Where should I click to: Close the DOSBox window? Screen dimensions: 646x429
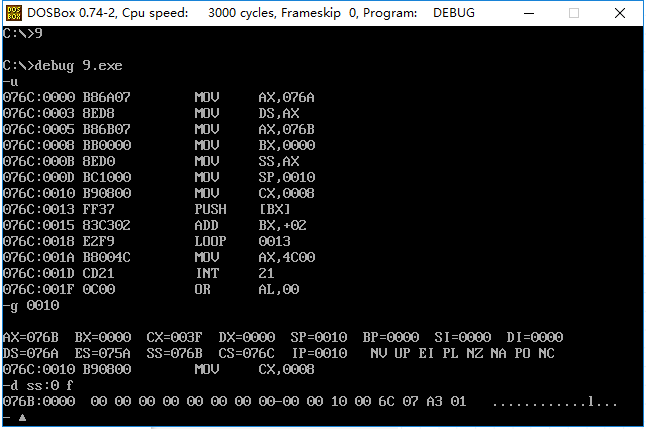(x=620, y=13)
